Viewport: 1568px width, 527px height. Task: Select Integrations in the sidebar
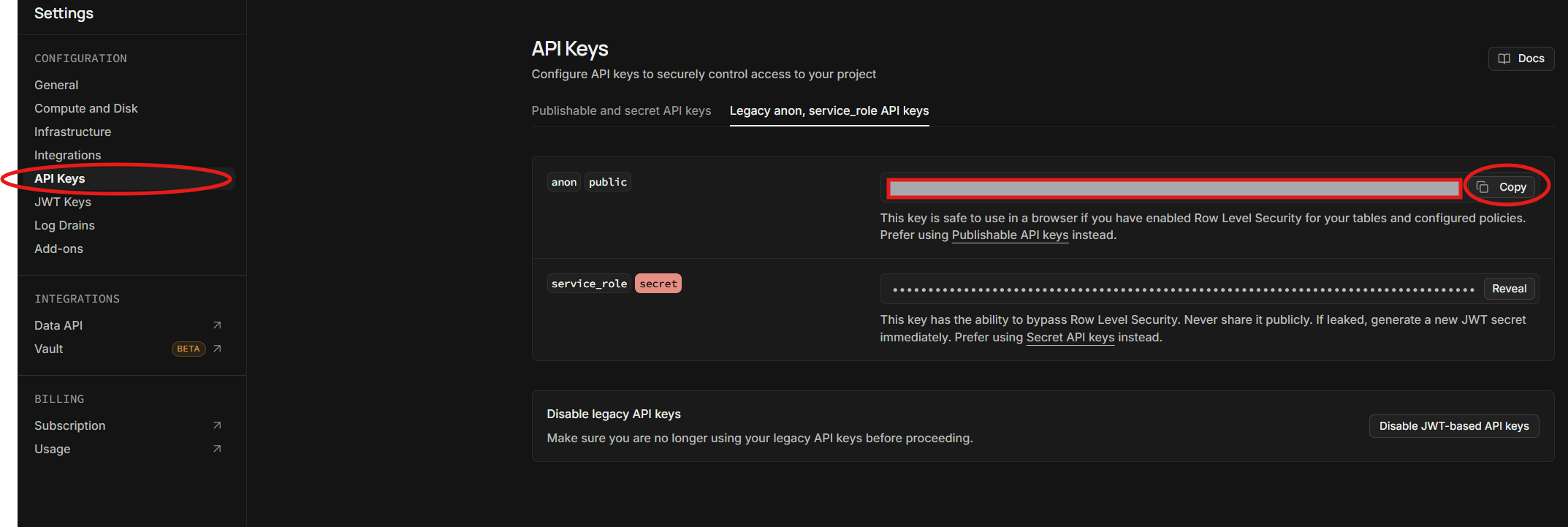click(x=67, y=155)
